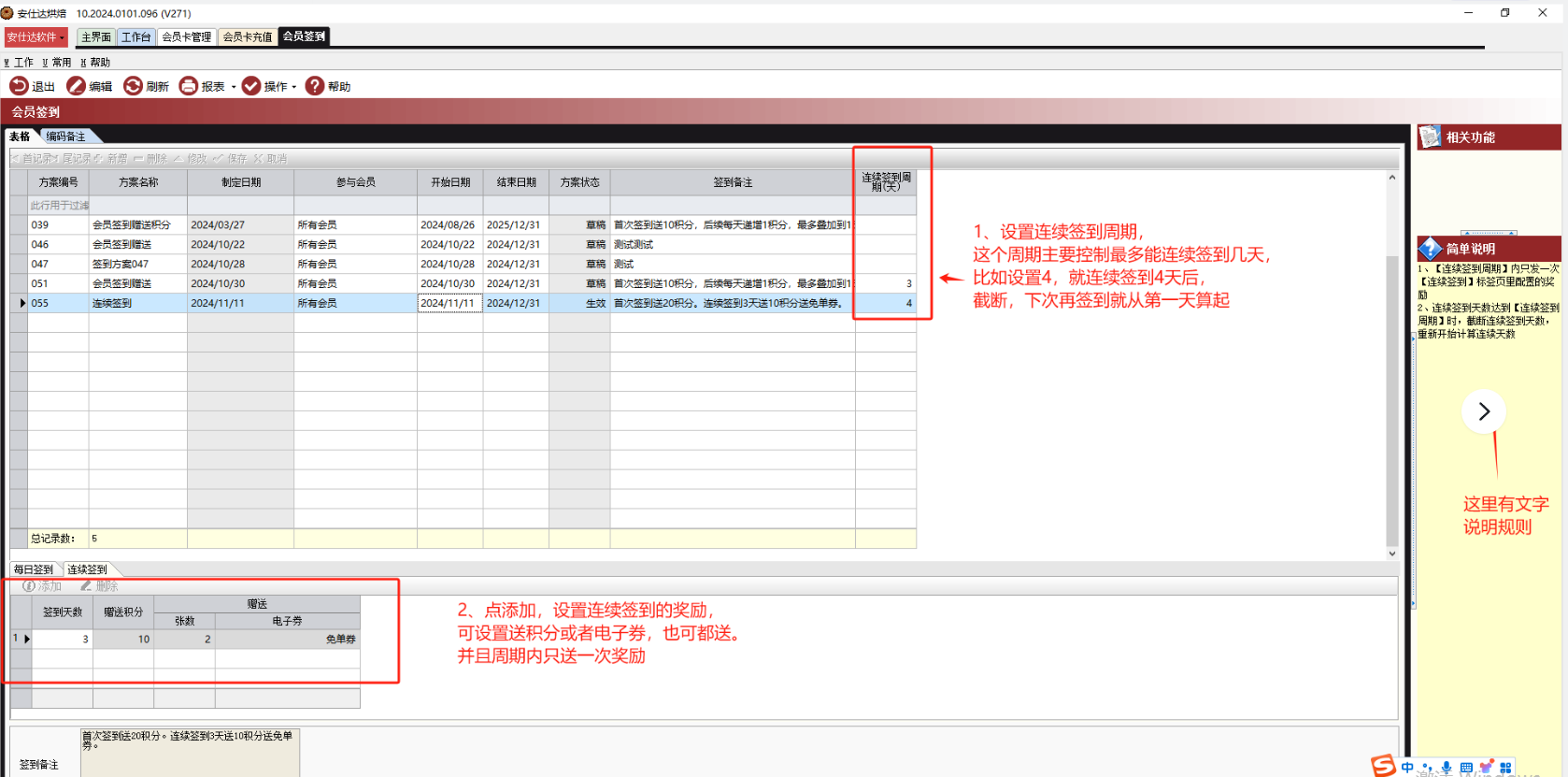This screenshot has height=777, width=1568.
Task: Open the Sogou skin shirt icon
Action: [x=1486, y=767]
